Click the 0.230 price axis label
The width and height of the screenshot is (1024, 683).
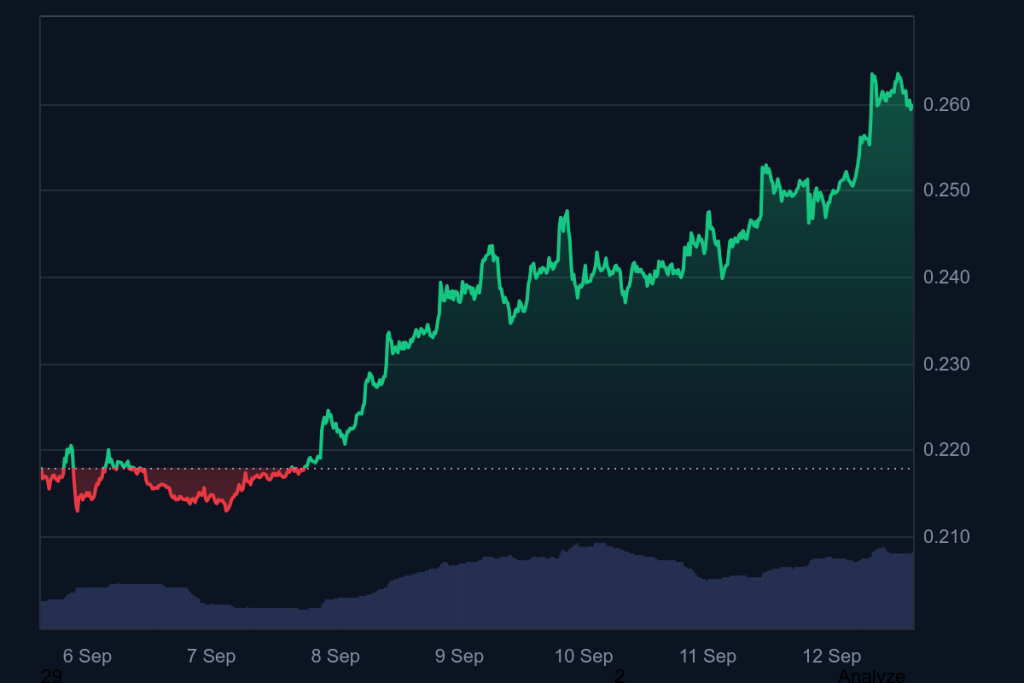pyautogui.click(x=946, y=364)
